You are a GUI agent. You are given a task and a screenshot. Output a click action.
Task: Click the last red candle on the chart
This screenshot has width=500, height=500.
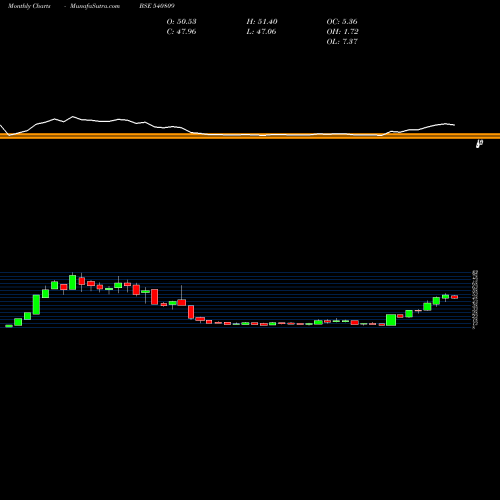455,297
